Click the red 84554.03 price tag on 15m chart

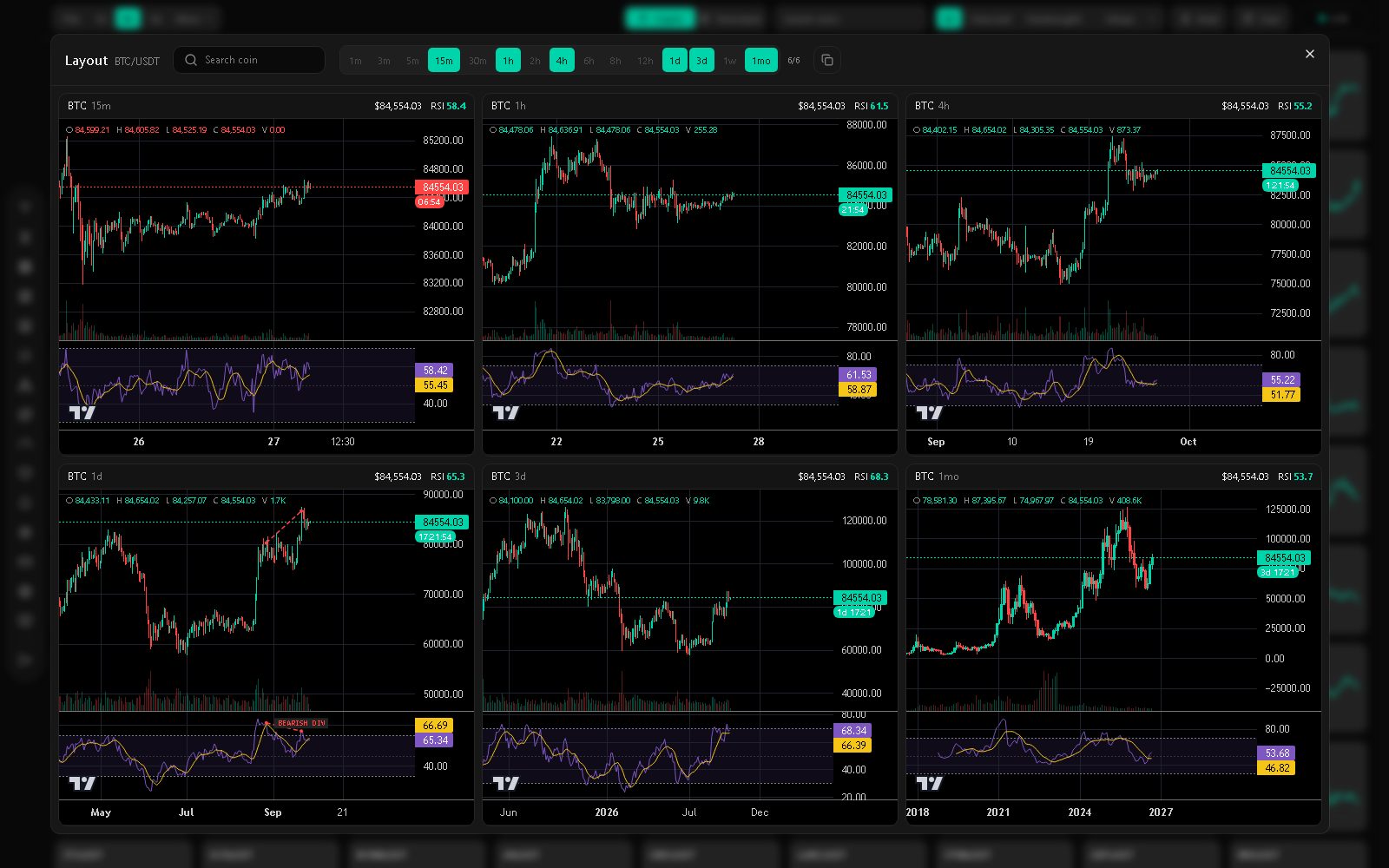pyautogui.click(x=443, y=187)
